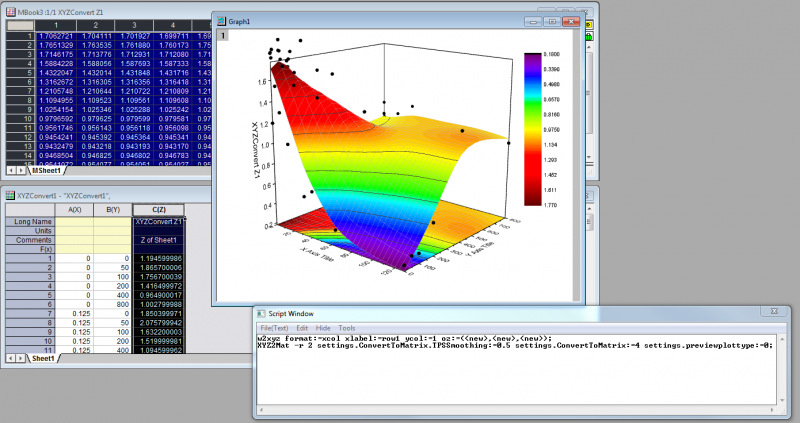Click worksheet cell 0.964900017

click(158, 295)
